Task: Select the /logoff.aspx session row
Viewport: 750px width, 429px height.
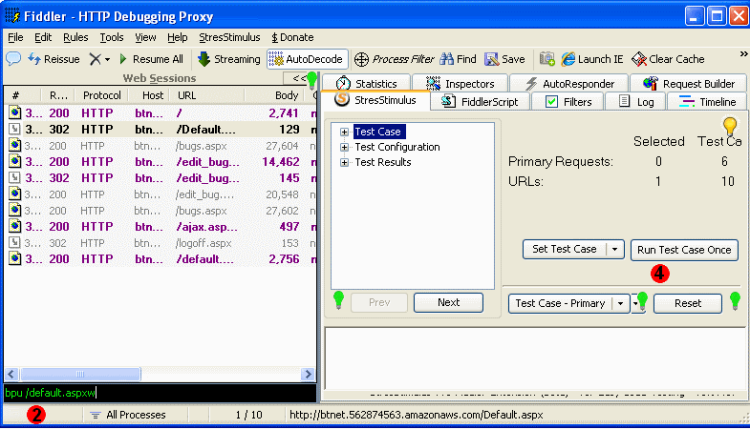Action: (x=160, y=243)
